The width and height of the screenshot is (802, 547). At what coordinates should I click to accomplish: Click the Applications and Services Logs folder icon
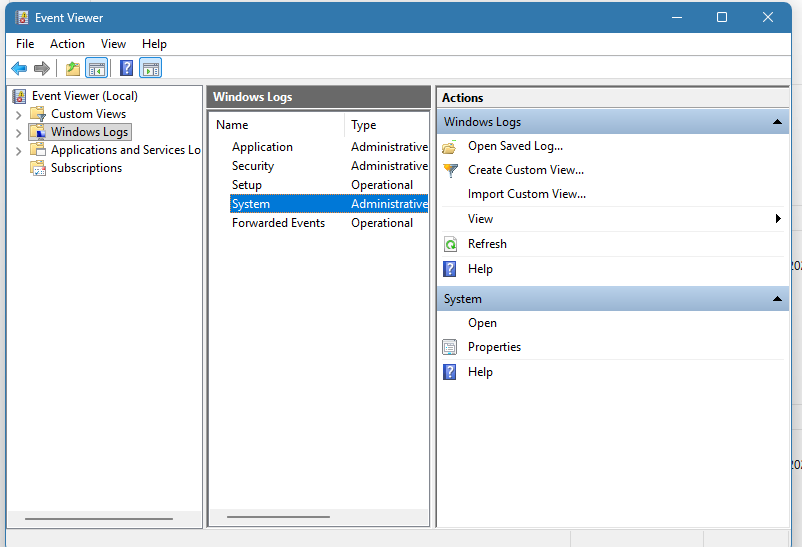38,150
